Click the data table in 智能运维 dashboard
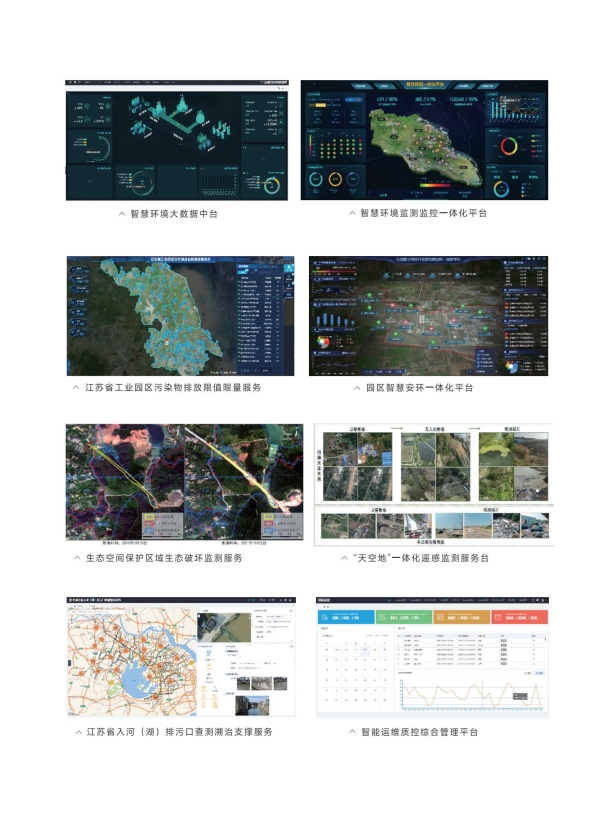The width and height of the screenshot is (600, 820). [x=471, y=650]
